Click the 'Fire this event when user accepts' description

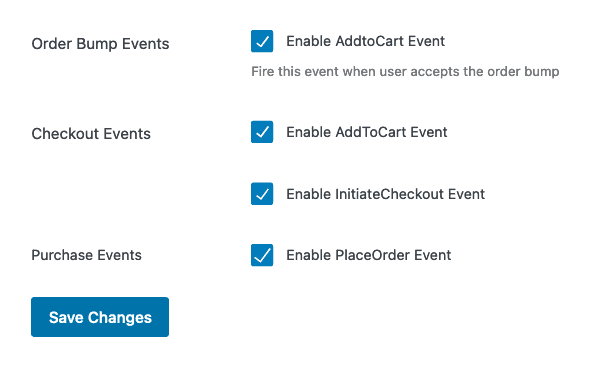coord(405,72)
